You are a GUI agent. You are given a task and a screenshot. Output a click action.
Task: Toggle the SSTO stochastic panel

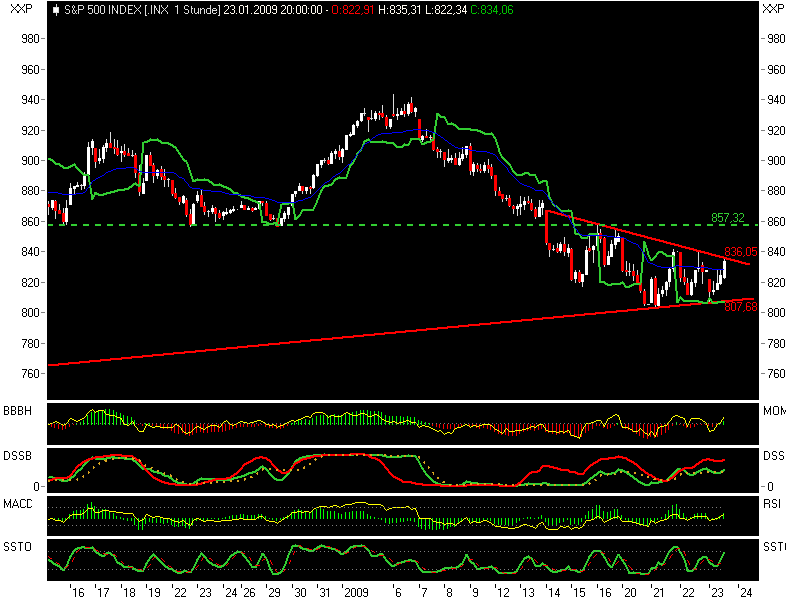17,547
